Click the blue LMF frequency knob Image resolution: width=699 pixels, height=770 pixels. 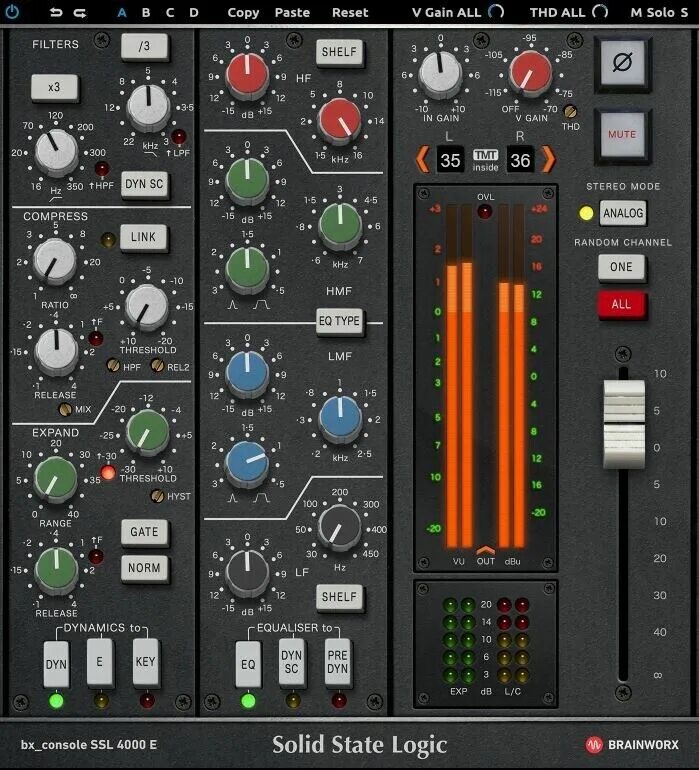pyautogui.click(x=340, y=417)
